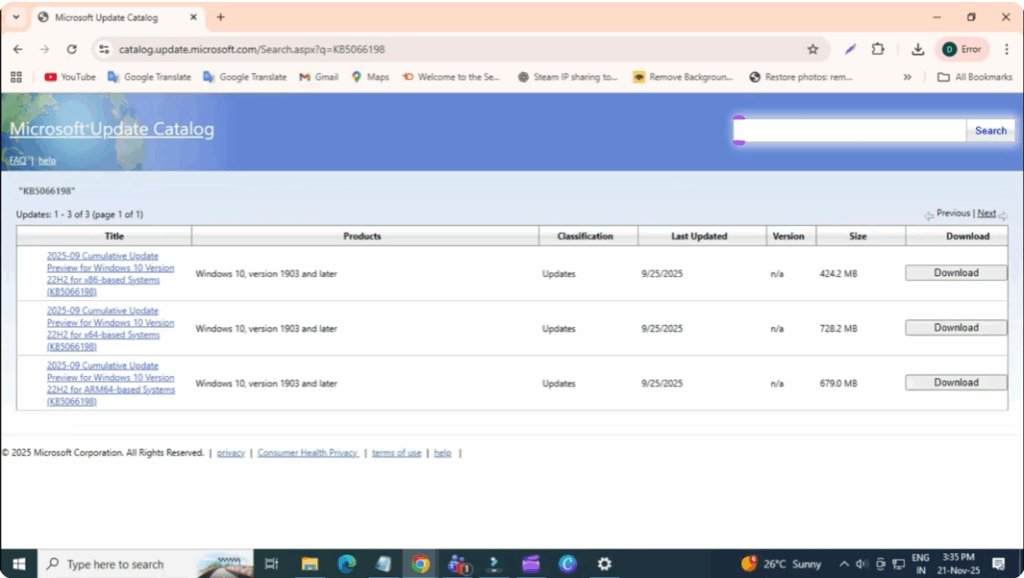The height and width of the screenshot is (578, 1024).
Task: Open the FAQ link
Action: pyautogui.click(x=17, y=160)
